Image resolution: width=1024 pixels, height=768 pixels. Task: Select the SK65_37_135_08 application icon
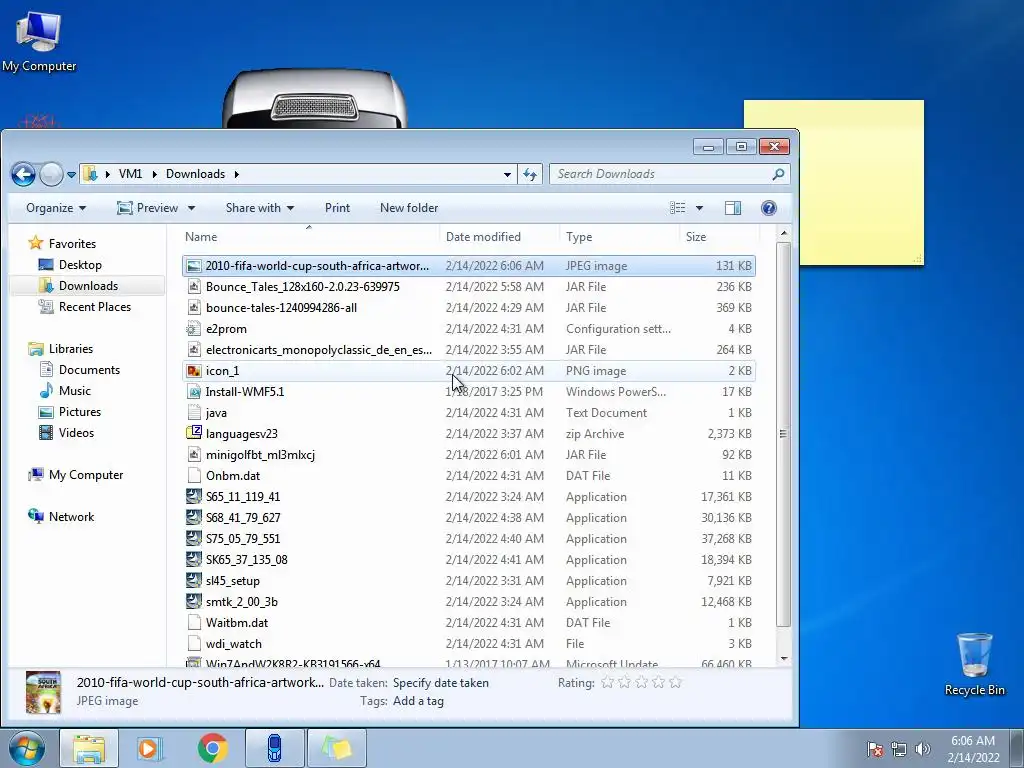pos(193,560)
